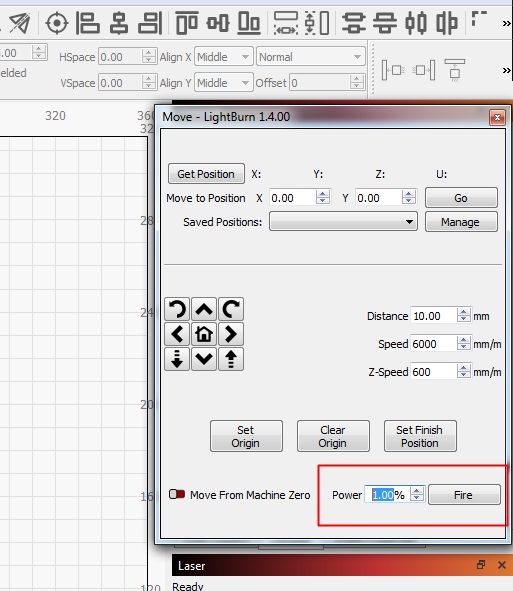513x591 pixels.
Task: Click the HSpace stepper arrows
Action: tap(149, 57)
